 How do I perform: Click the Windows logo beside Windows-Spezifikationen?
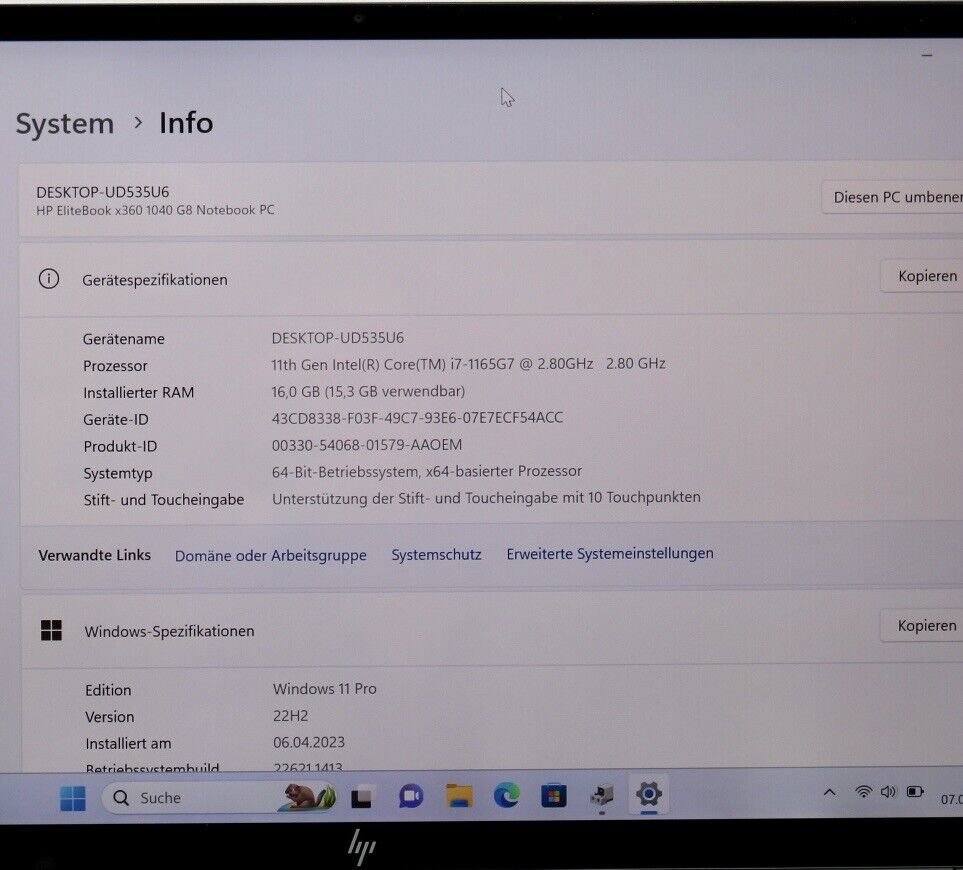51,630
